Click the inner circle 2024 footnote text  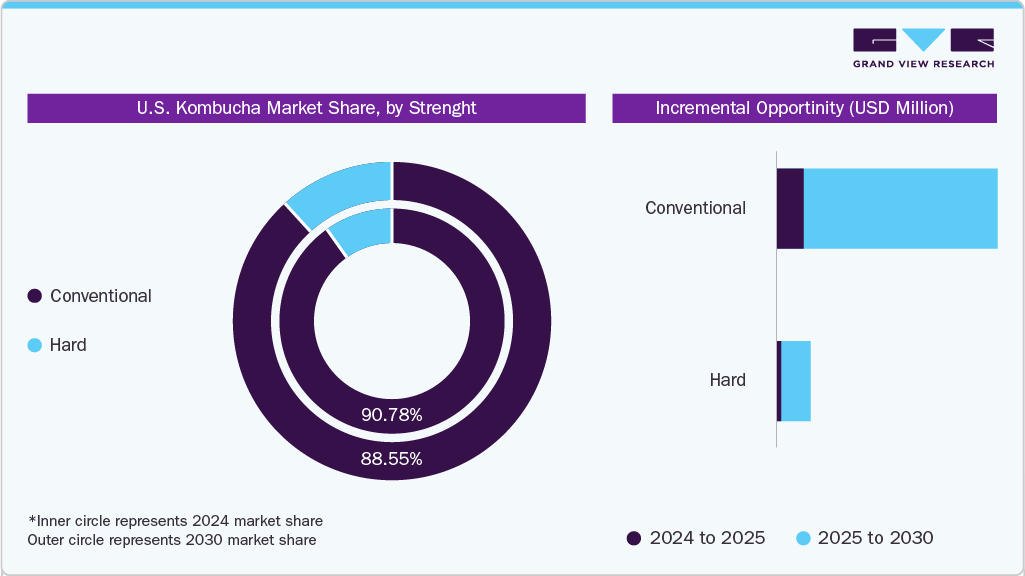pyautogui.click(x=175, y=521)
